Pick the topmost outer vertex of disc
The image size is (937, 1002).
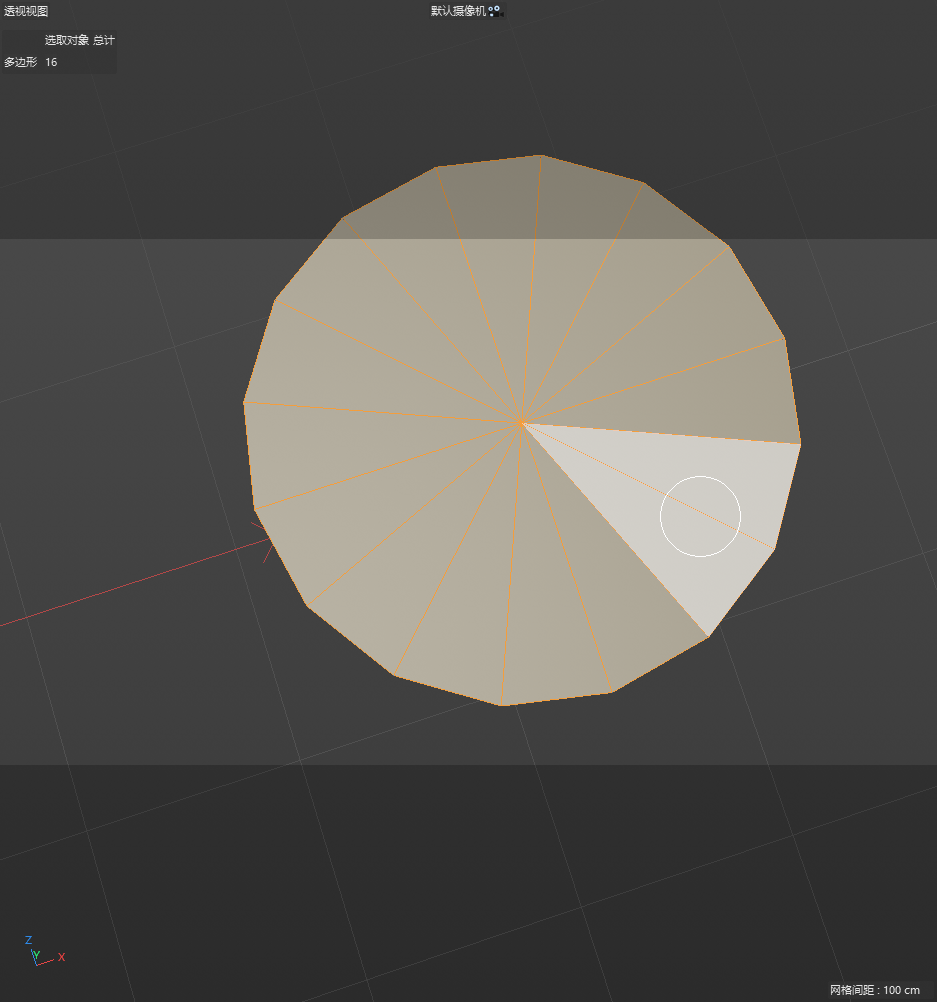pyautogui.click(x=541, y=156)
